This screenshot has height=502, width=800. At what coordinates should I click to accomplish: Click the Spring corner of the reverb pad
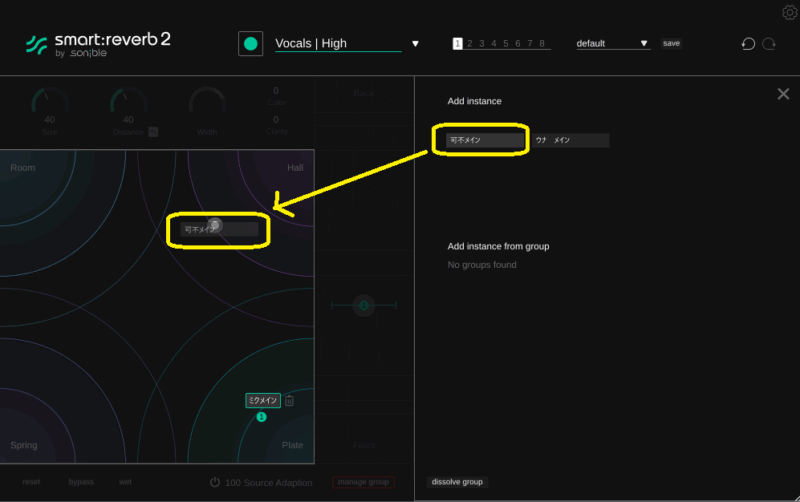coord(24,445)
